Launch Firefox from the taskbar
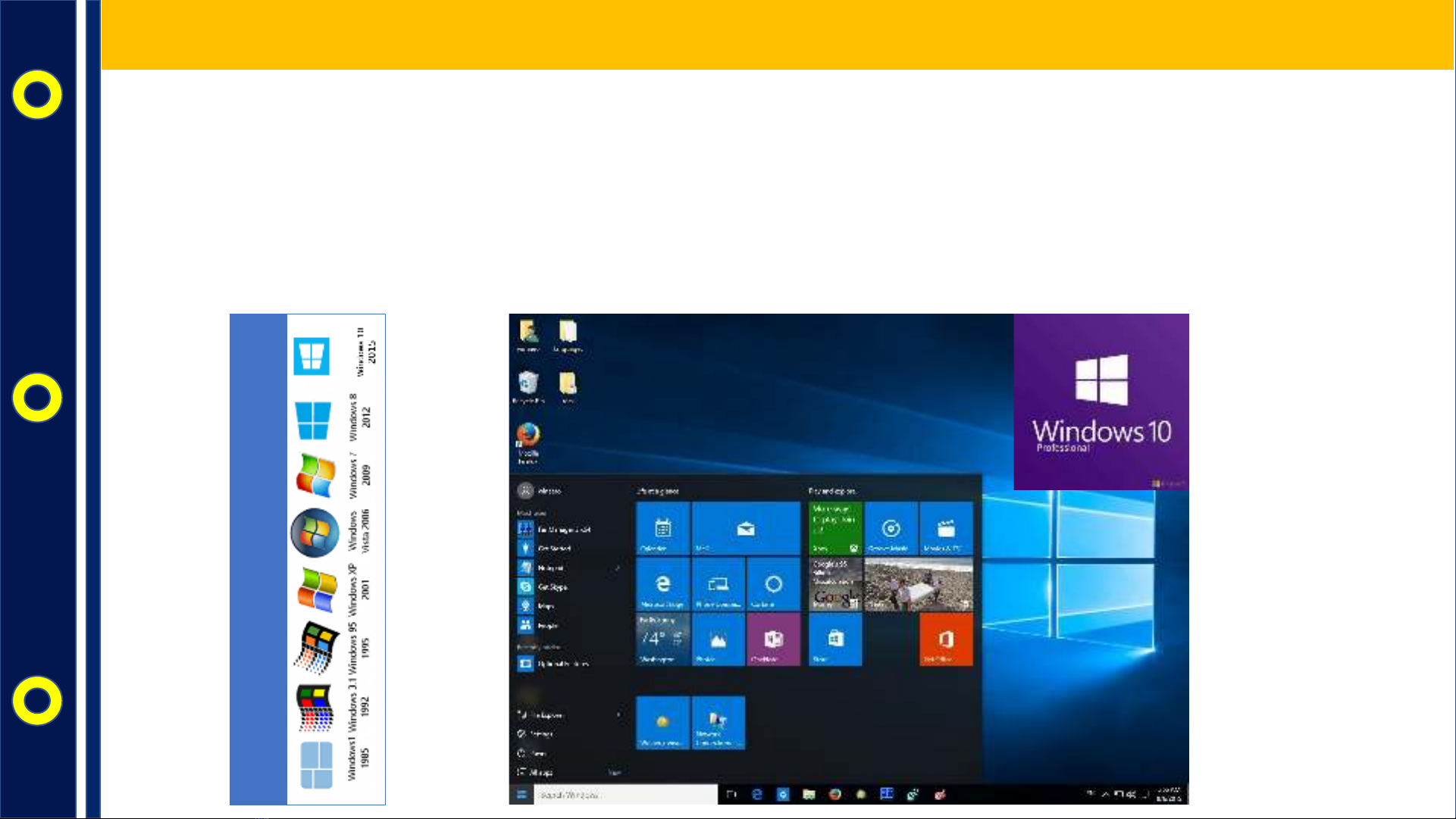This screenshot has width=1456, height=819. point(835,794)
